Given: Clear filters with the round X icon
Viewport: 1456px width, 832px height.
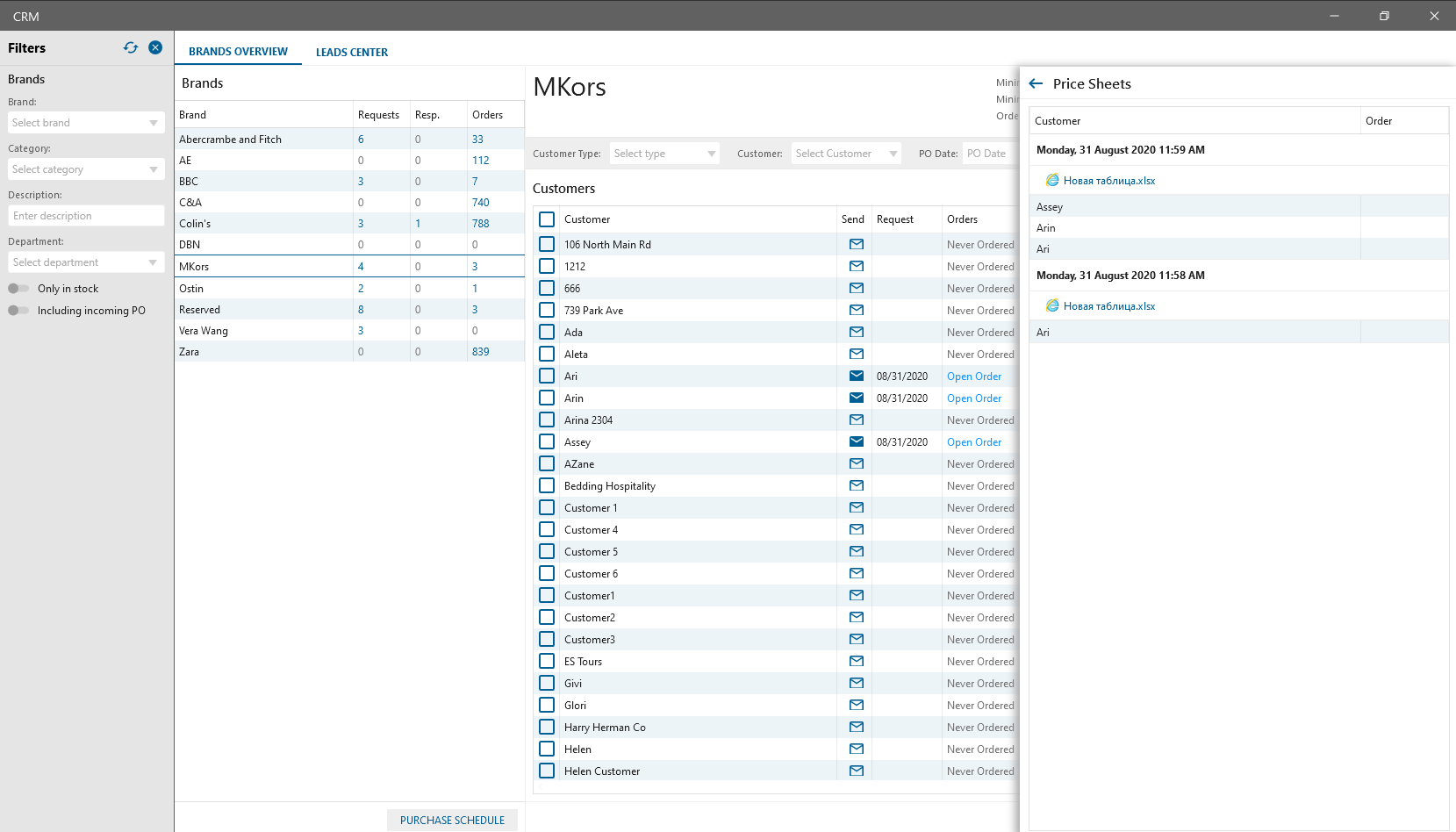Looking at the screenshot, I should (x=155, y=47).
